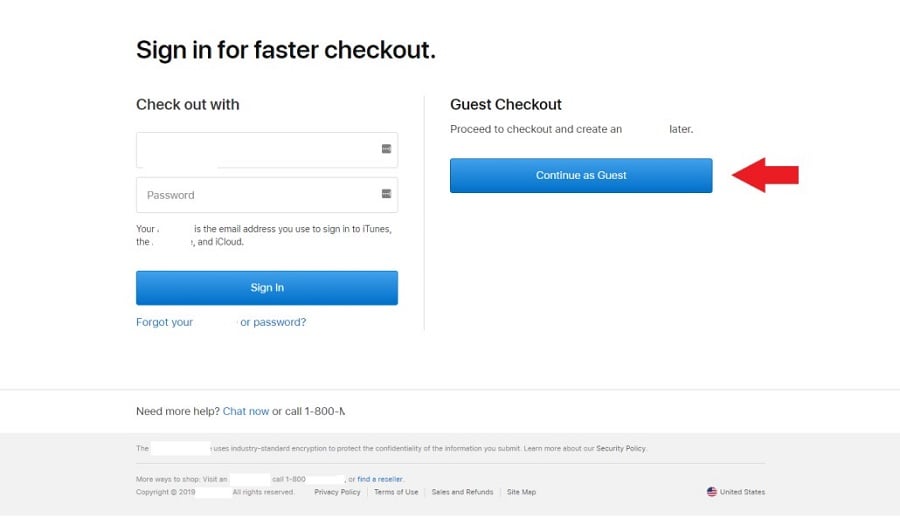
Task: Choose Continue as Guest
Action: [x=581, y=175]
